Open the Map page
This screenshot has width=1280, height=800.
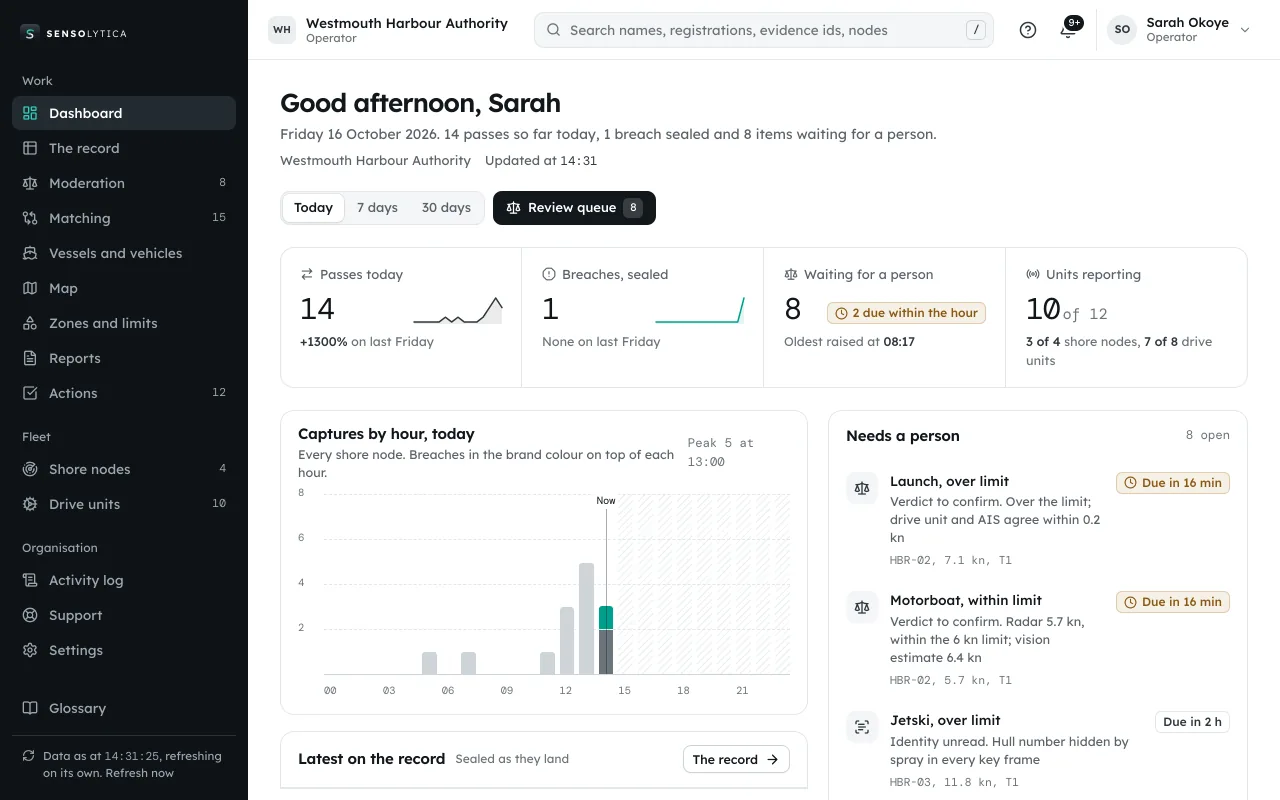pos(124,288)
